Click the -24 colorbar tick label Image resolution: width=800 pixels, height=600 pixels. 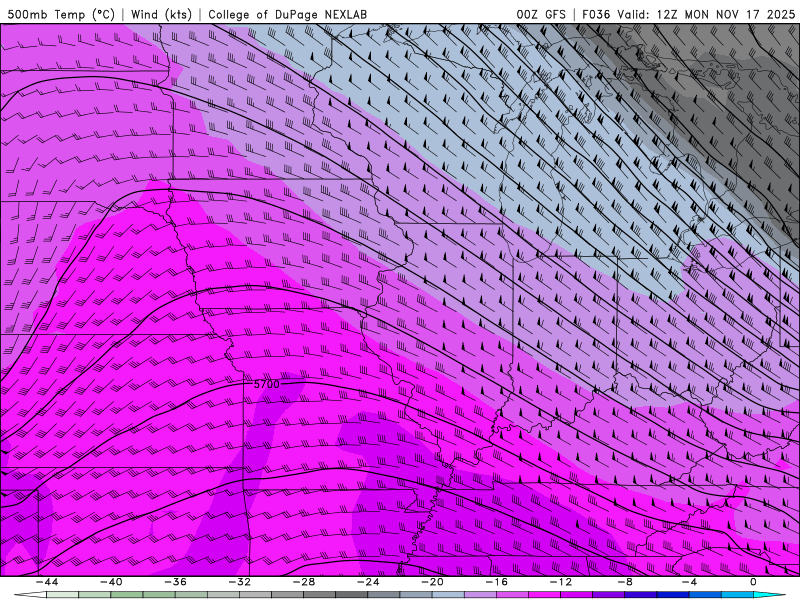tap(368, 582)
